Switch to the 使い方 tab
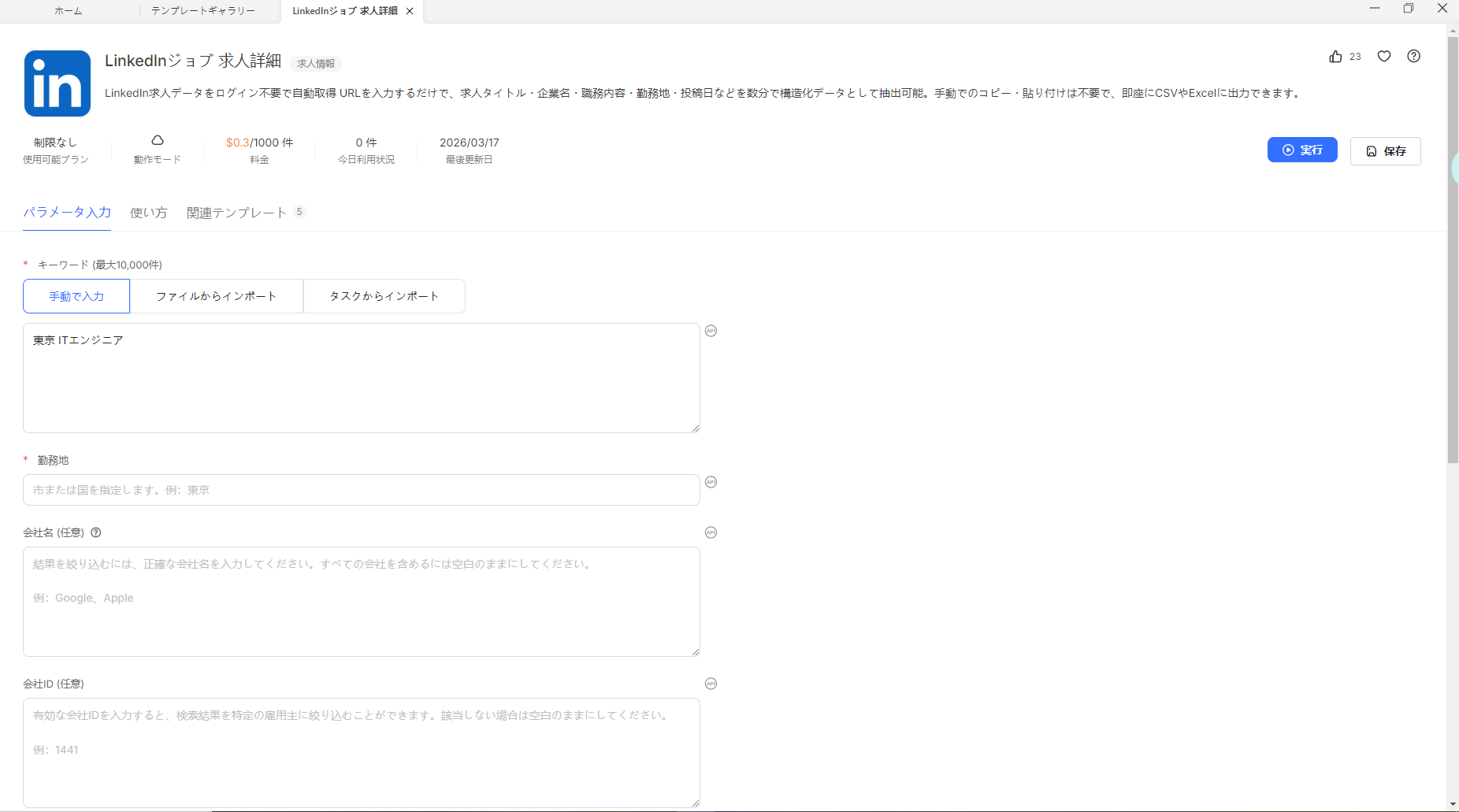Screen dimensions: 1459x812 pos(148,212)
